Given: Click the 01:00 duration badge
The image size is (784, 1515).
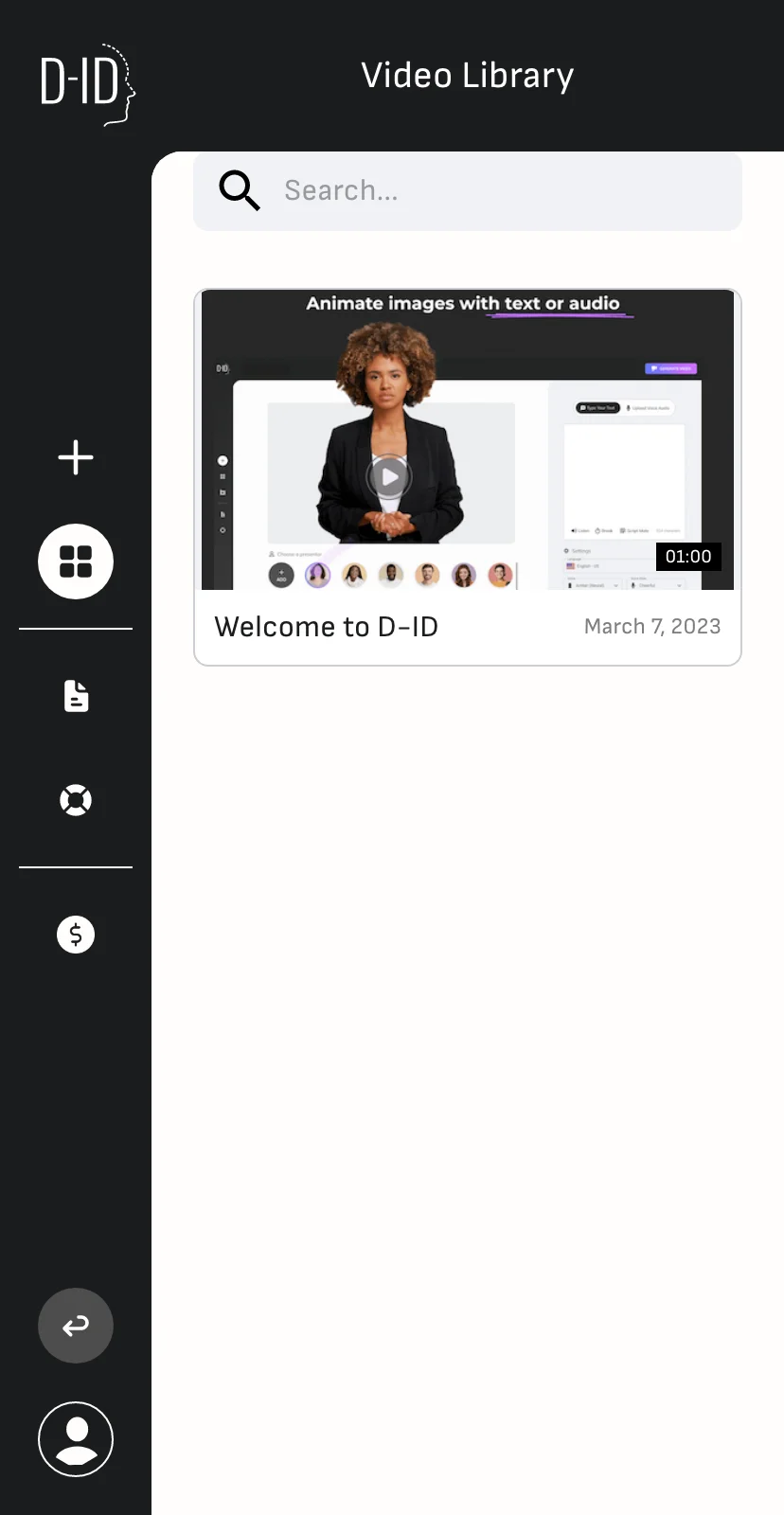Looking at the screenshot, I should (688, 557).
